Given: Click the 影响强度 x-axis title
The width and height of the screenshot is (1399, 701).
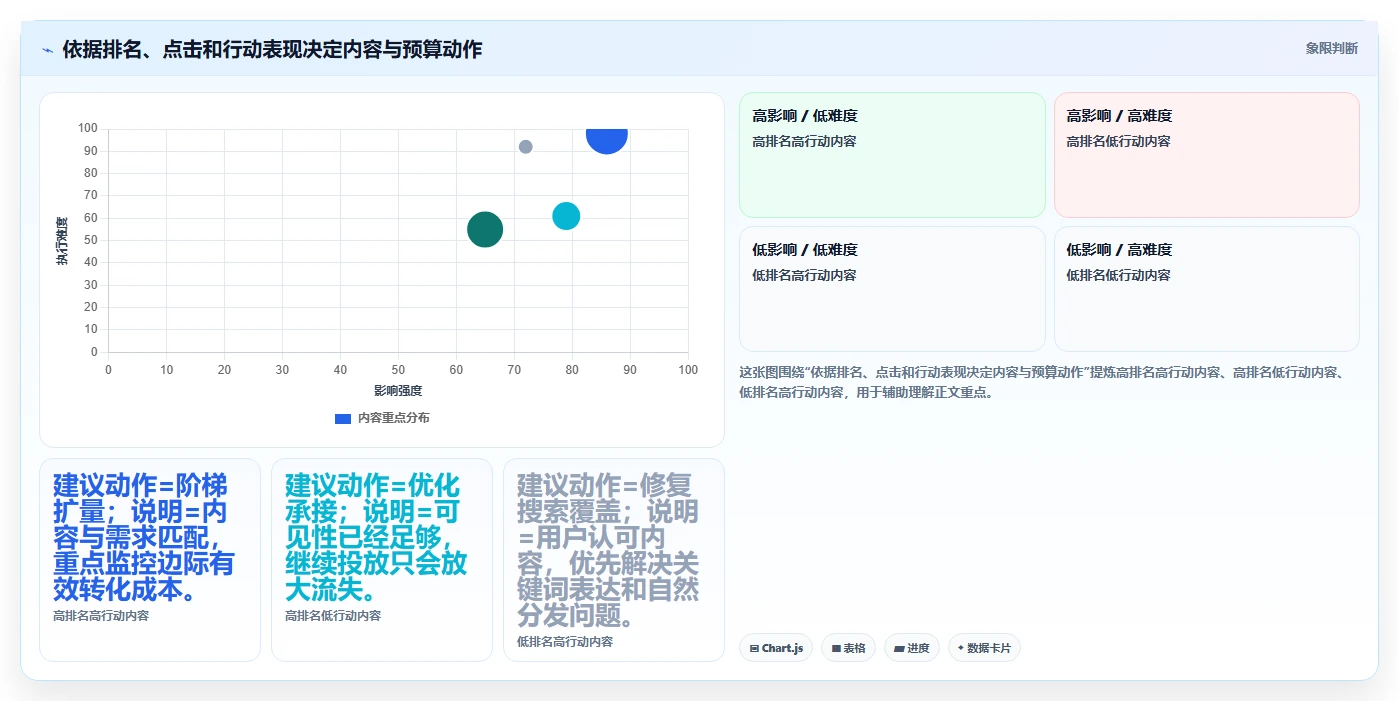Looking at the screenshot, I should tap(398, 391).
